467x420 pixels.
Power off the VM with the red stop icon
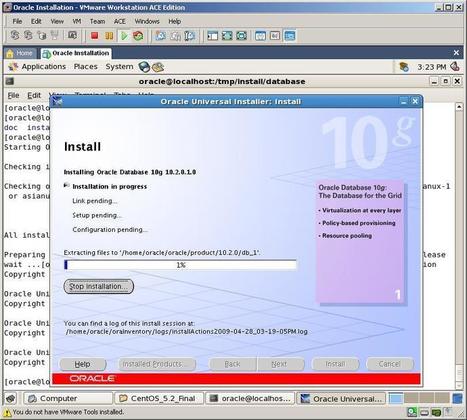pos(95,35)
